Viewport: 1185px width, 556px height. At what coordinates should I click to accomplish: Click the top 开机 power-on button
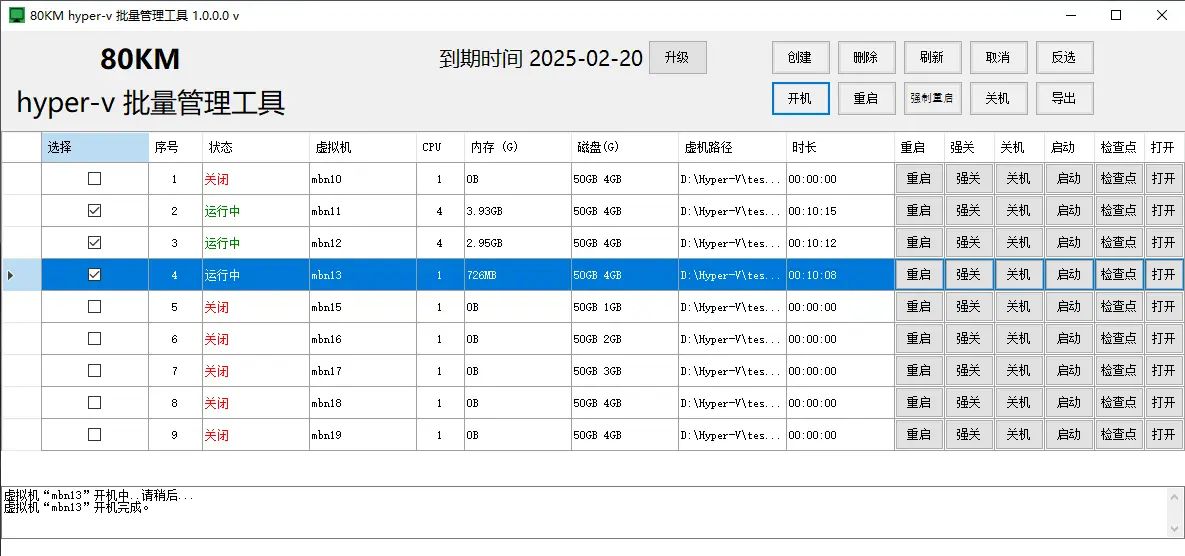(x=800, y=98)
